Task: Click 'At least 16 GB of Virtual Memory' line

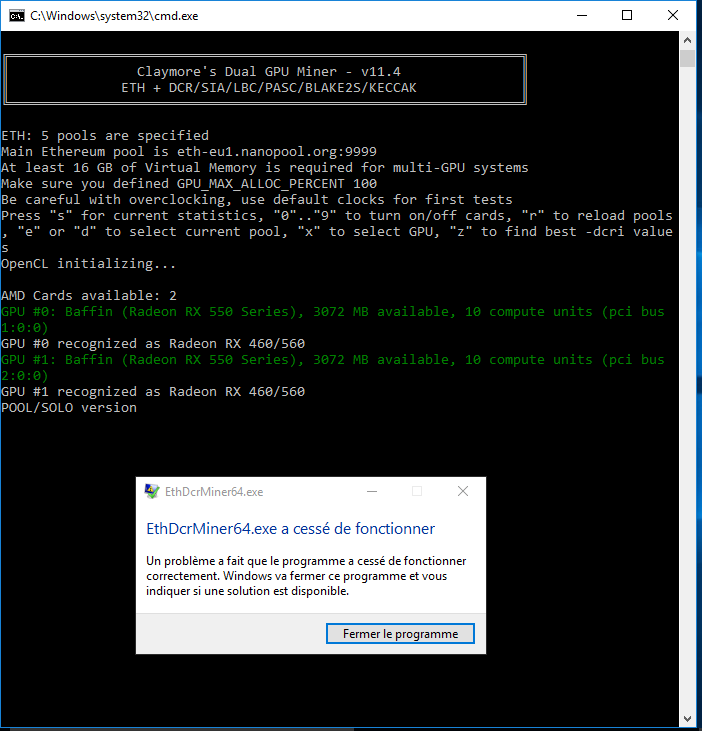Action: [x=265, y=167]
